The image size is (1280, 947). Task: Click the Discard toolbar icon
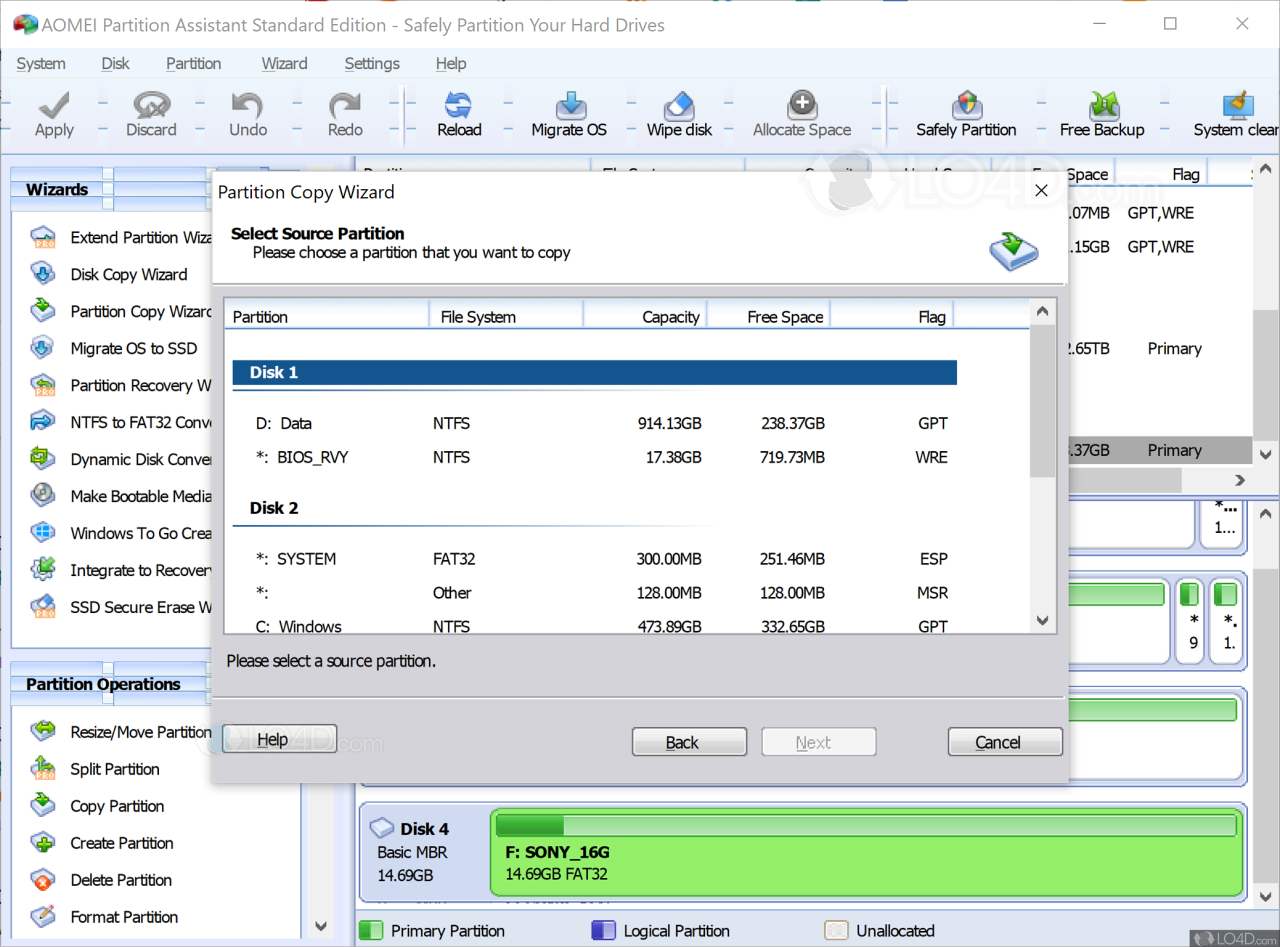[151, 114]
